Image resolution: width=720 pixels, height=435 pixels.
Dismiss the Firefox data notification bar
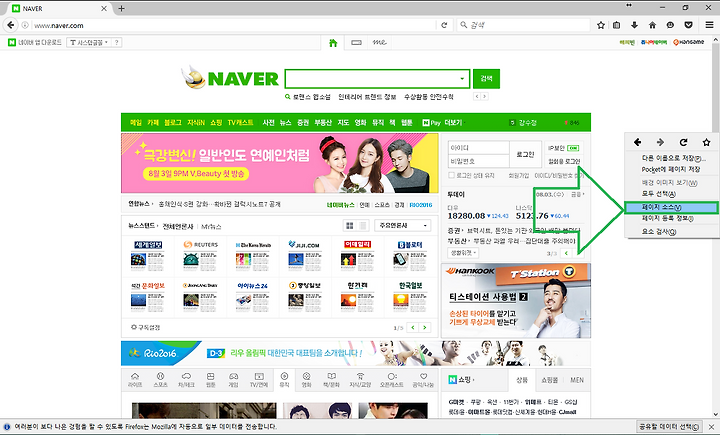tap(711, 427)
